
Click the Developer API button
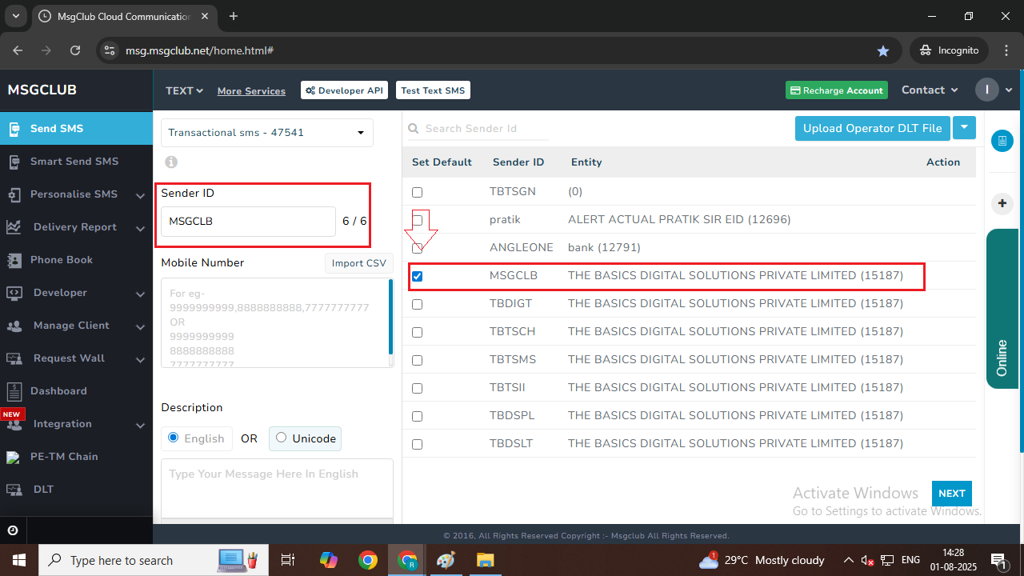[x=344, y=90]
